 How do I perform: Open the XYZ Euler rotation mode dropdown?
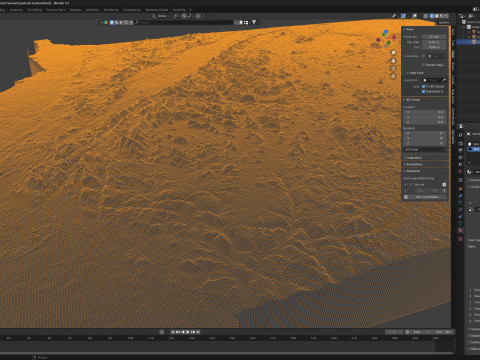(425, 150)
